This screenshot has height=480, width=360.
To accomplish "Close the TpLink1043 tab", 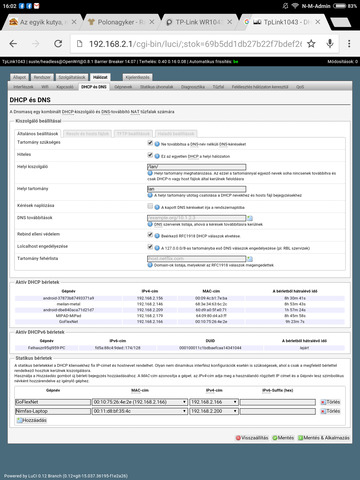I will tap(318, 22).
